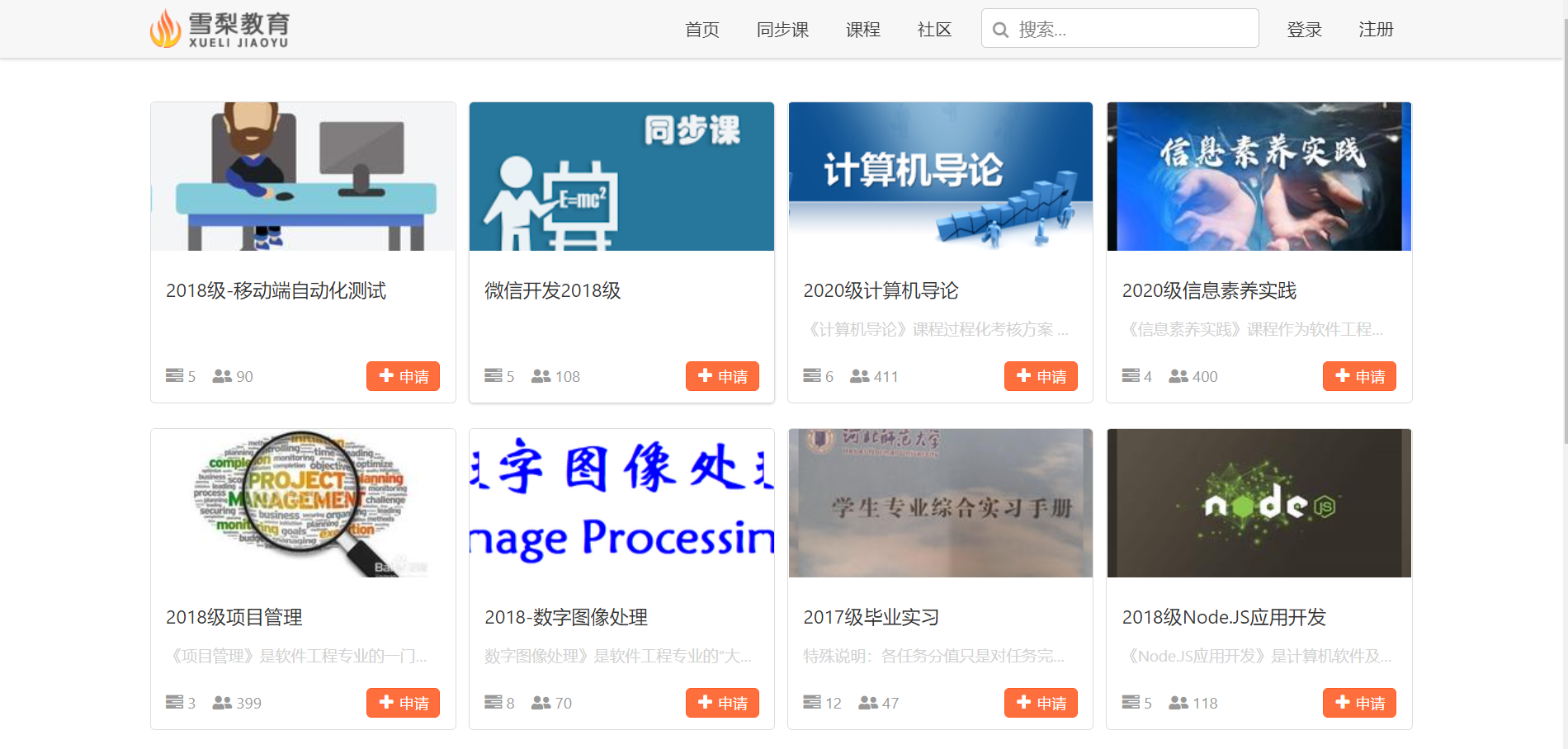Apply to 2018级项目管理 via 申请 button
This screenshot has height=749, width=1568.
click(404, 703)
